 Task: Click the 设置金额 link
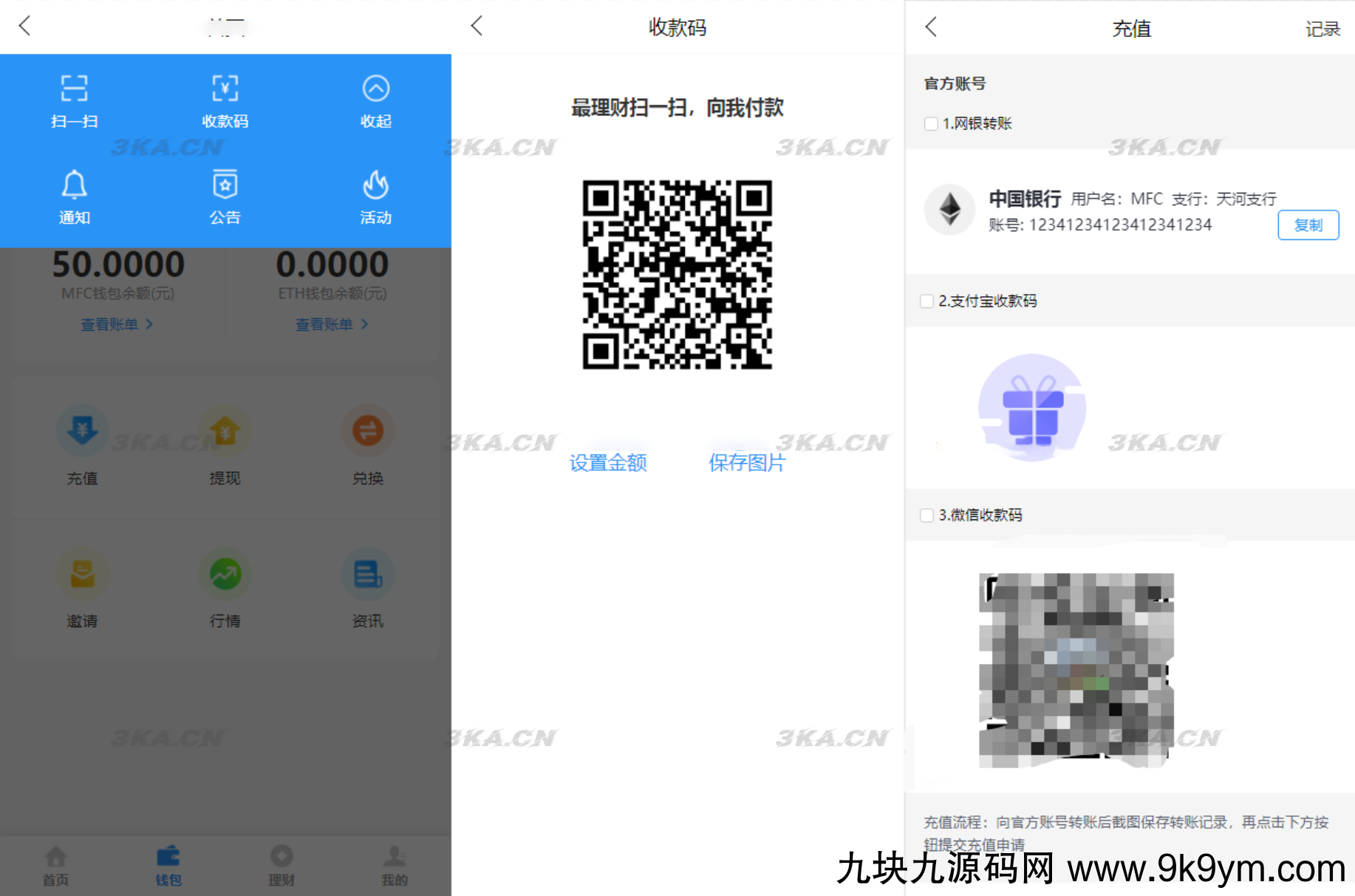point(608,463)
